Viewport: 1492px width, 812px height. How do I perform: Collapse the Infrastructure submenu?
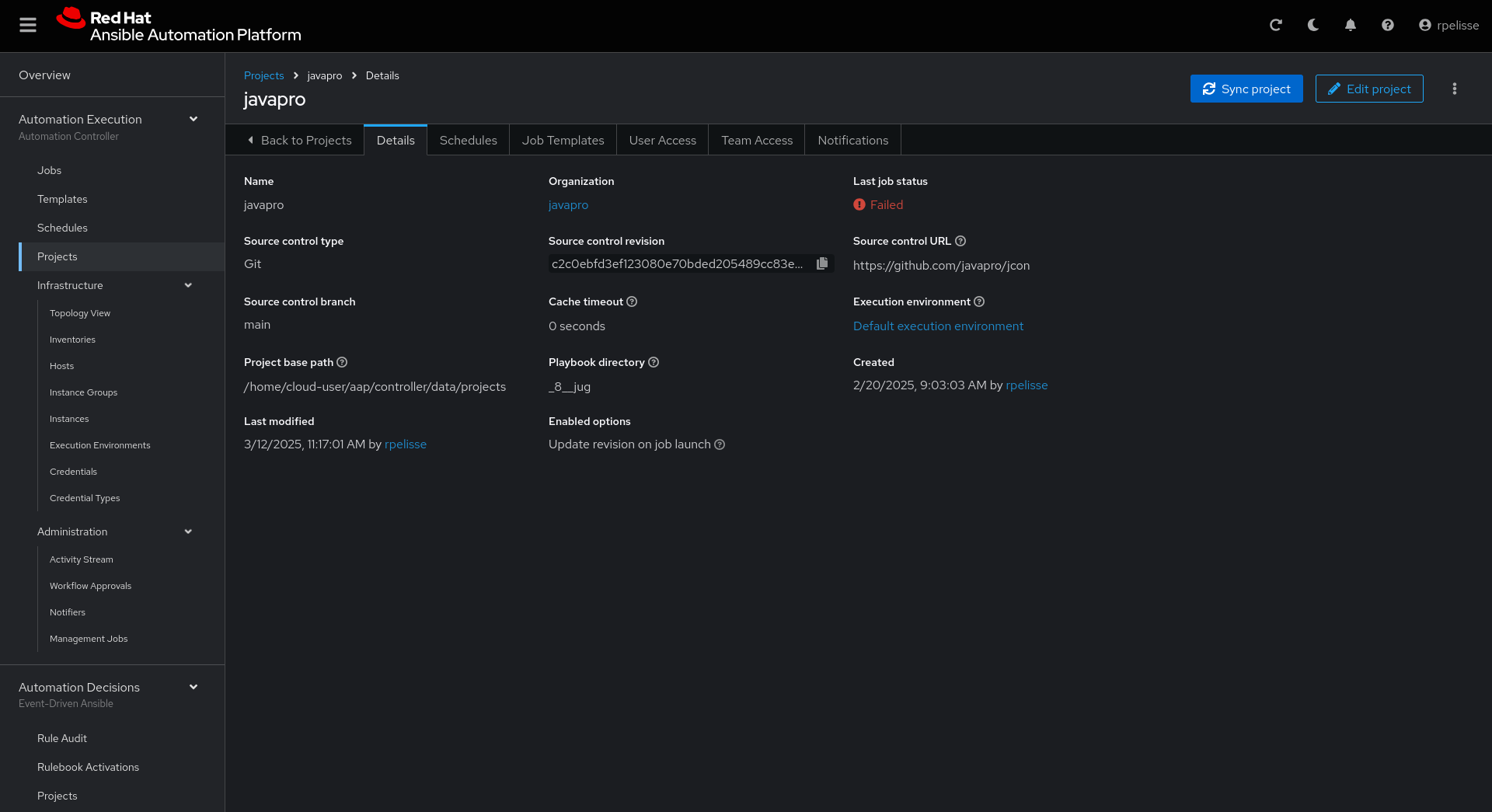click(188, 285)
